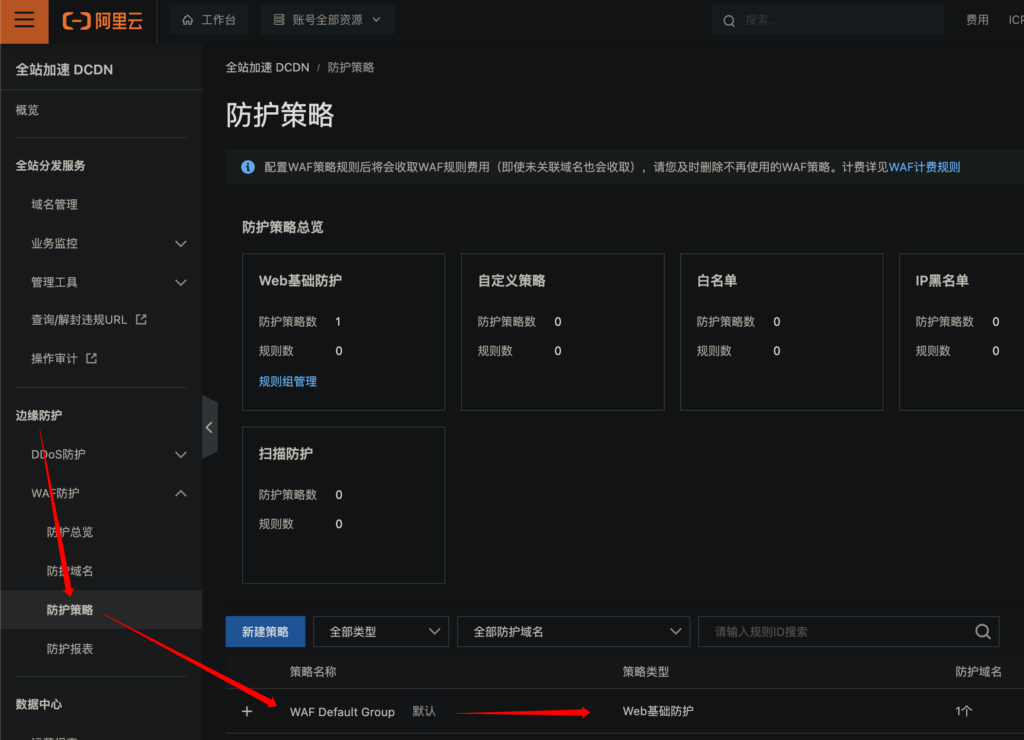
Task: Open the 全部类型 filter dropdown
Action: point(381,632)
